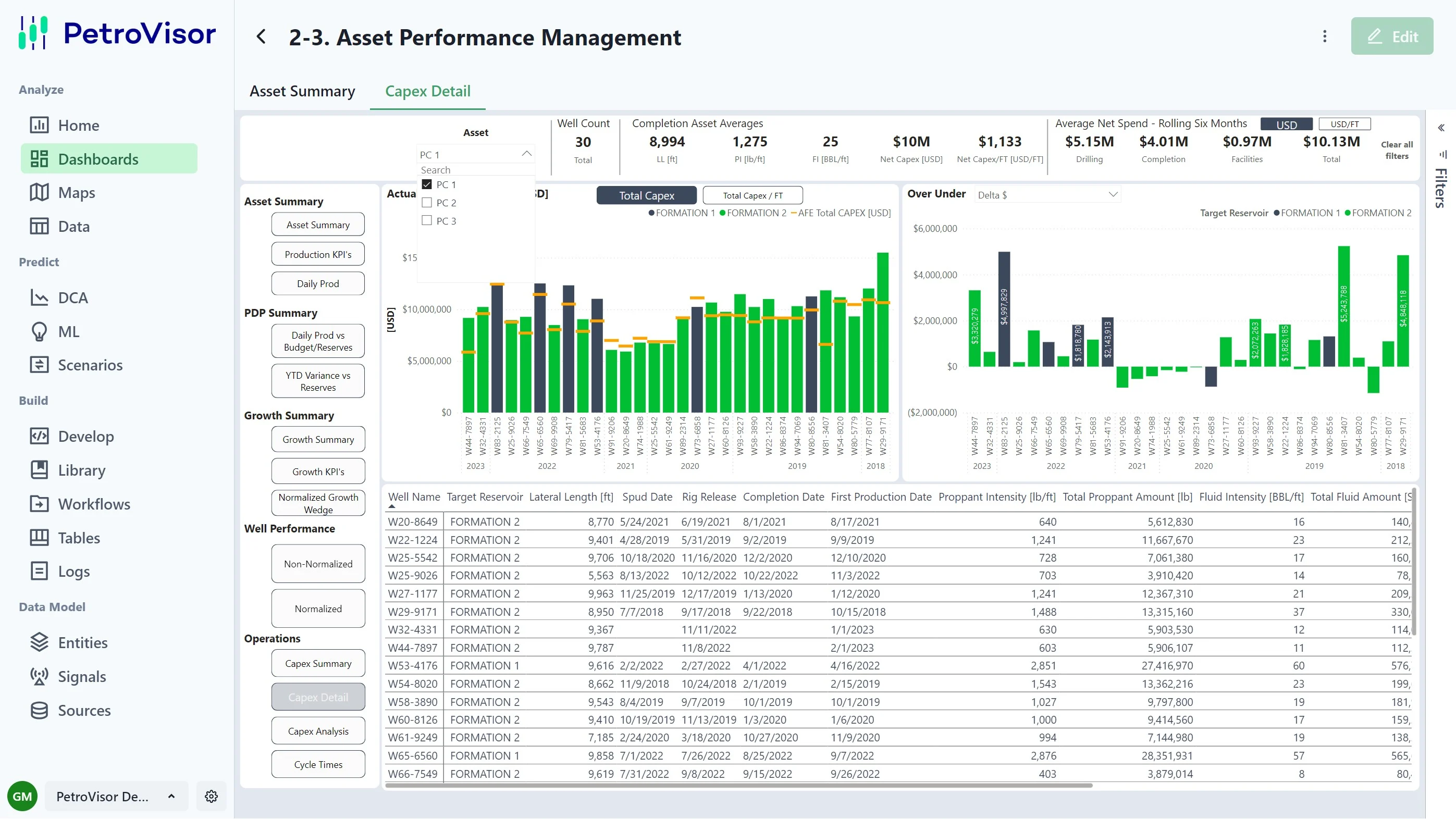
Task: Expand the PetroVisor workspace selector
Action: coord(116,797)
